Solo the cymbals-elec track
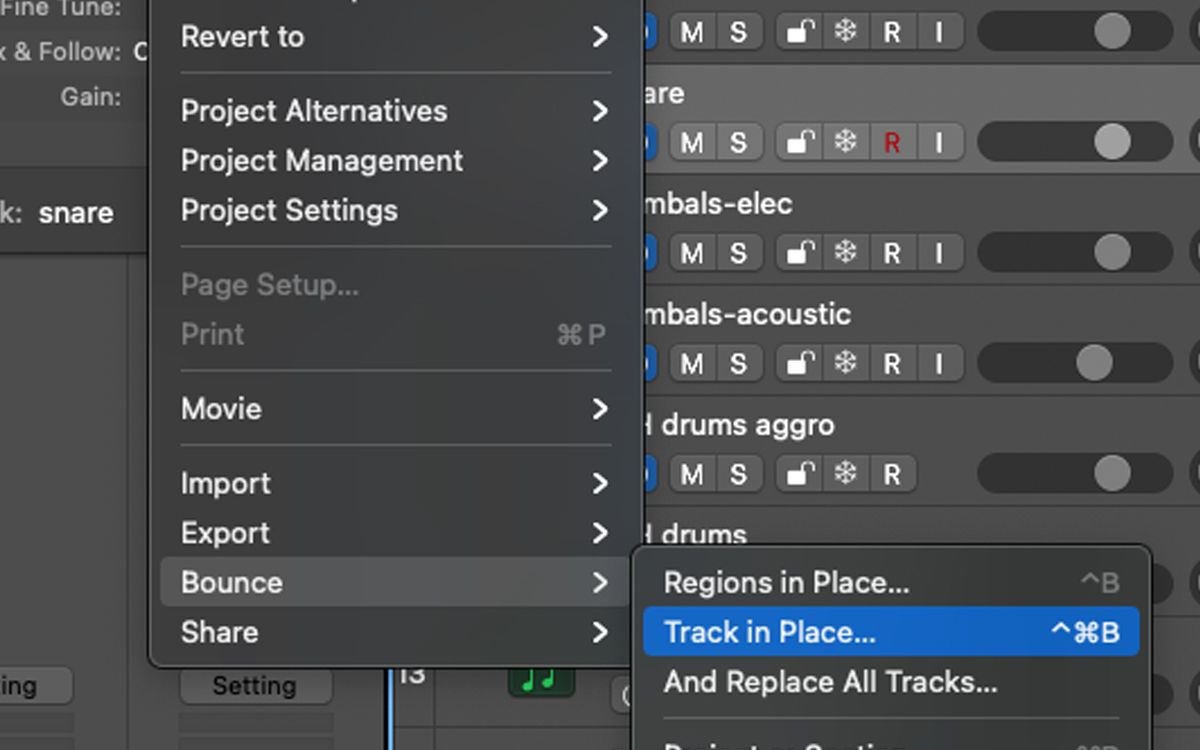 [738, 252]
